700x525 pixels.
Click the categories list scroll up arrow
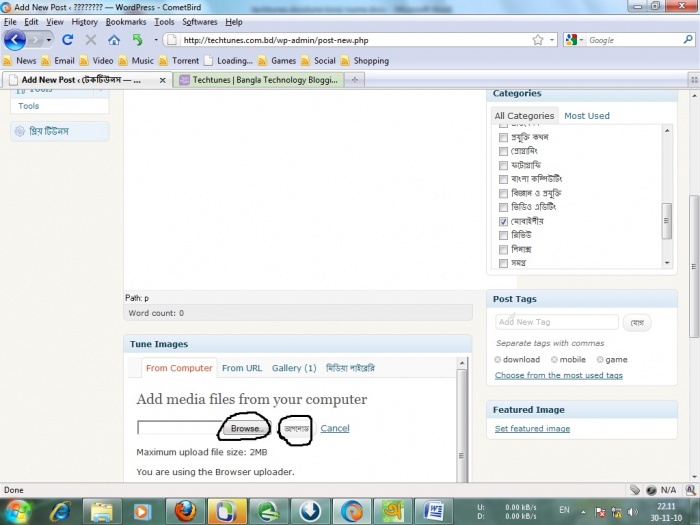[x=667, y=130]
